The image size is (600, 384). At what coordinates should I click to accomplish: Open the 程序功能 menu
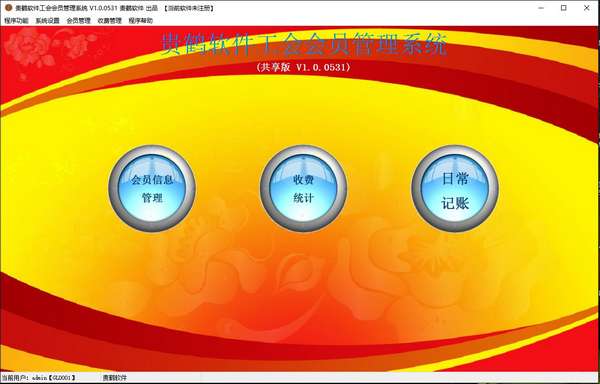(x=16, y=21)
